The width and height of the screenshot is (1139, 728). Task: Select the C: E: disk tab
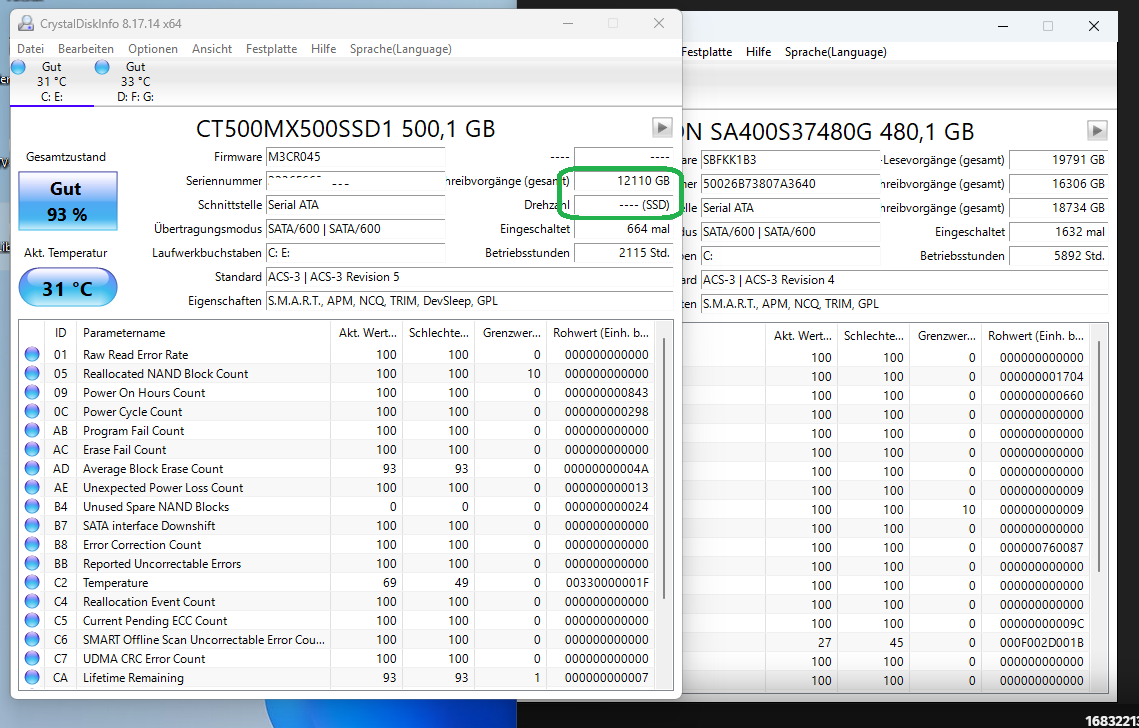(x=52, y=81)
